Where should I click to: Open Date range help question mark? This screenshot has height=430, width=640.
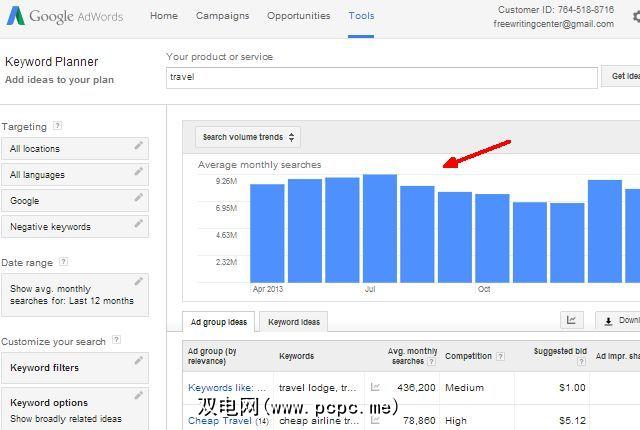click(63, 262)
